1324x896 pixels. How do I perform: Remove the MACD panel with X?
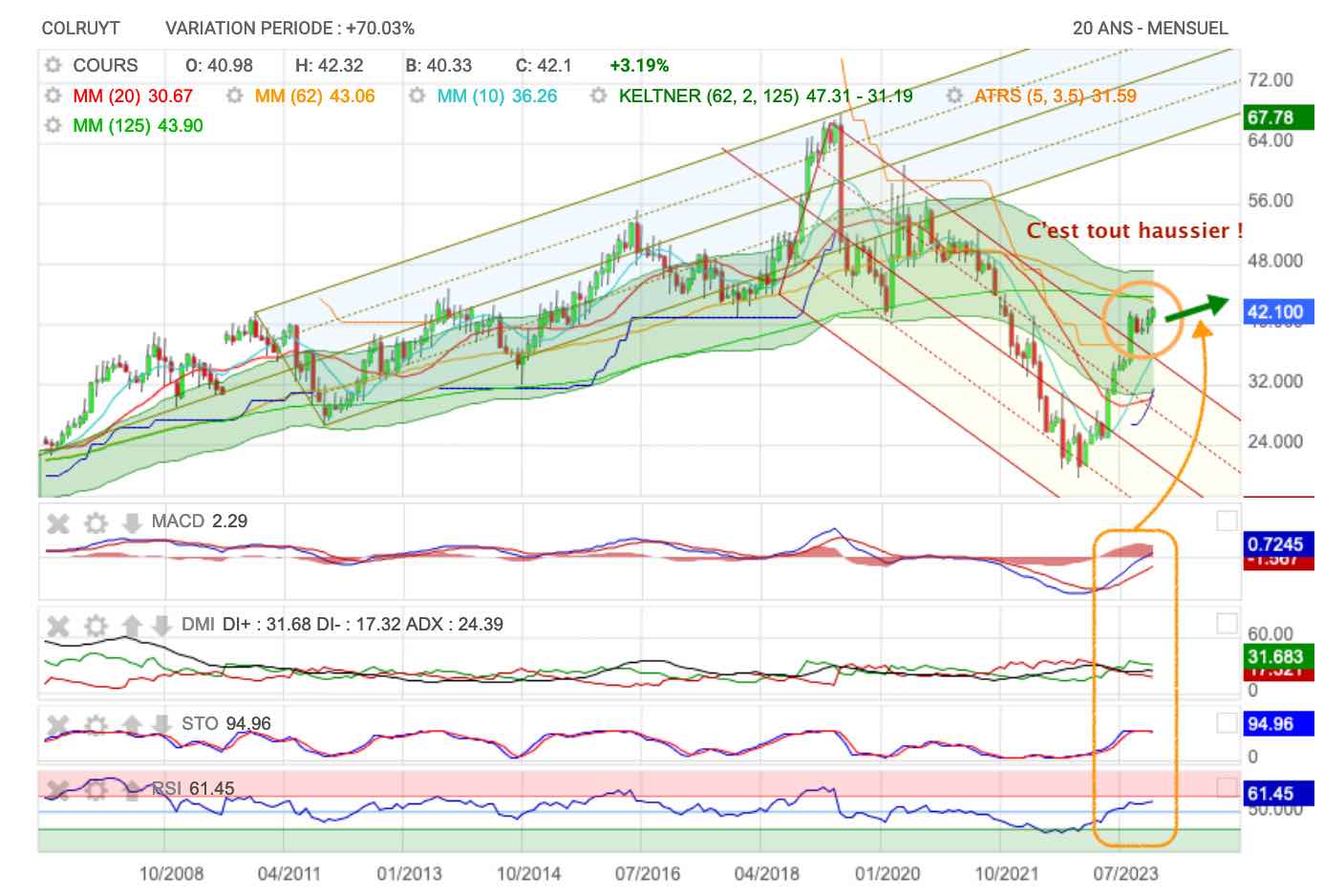(58, 523)
